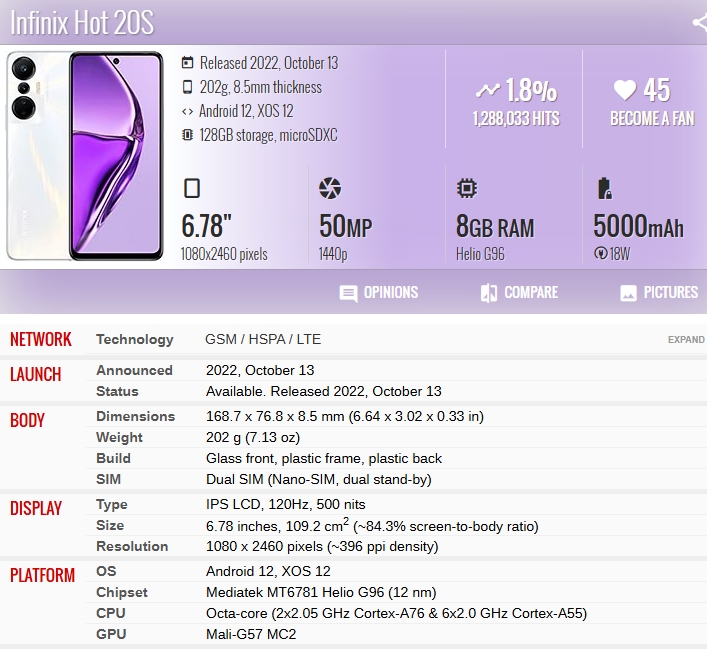
Task: Click the battery icon above 5000mAh
Action: (x=603, y=188)
